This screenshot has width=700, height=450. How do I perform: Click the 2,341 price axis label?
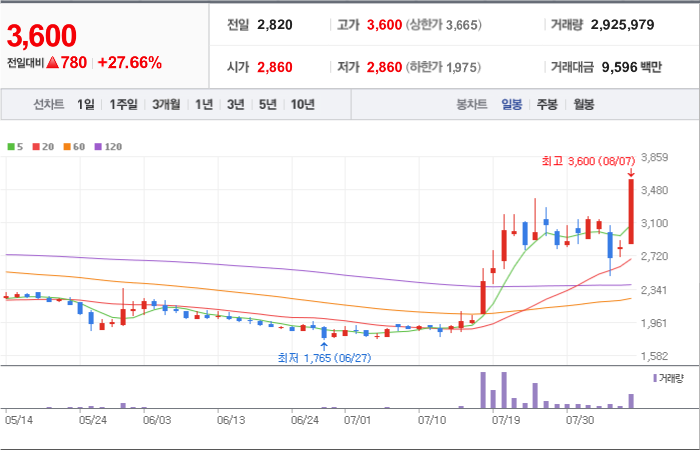[x=654, y=290]
